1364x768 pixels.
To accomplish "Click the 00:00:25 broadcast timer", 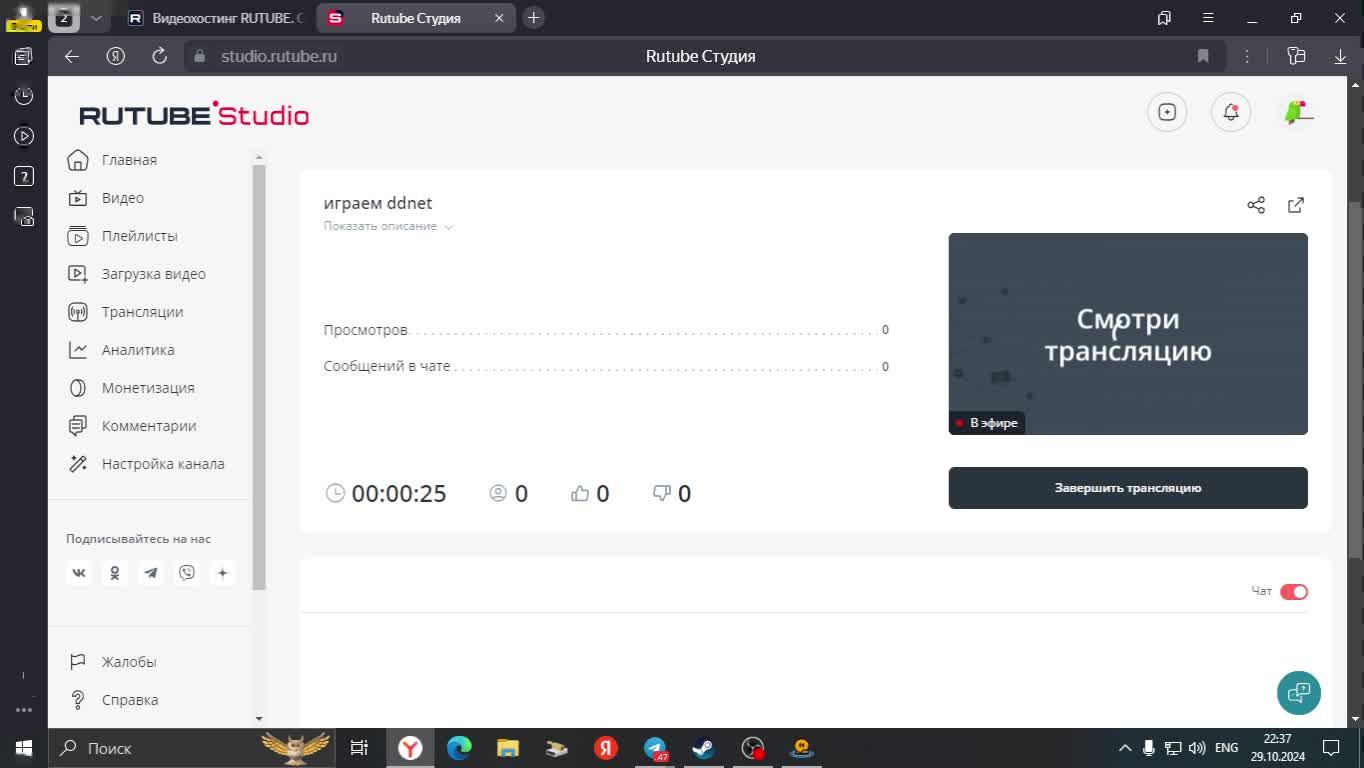I will pos(399,494).
